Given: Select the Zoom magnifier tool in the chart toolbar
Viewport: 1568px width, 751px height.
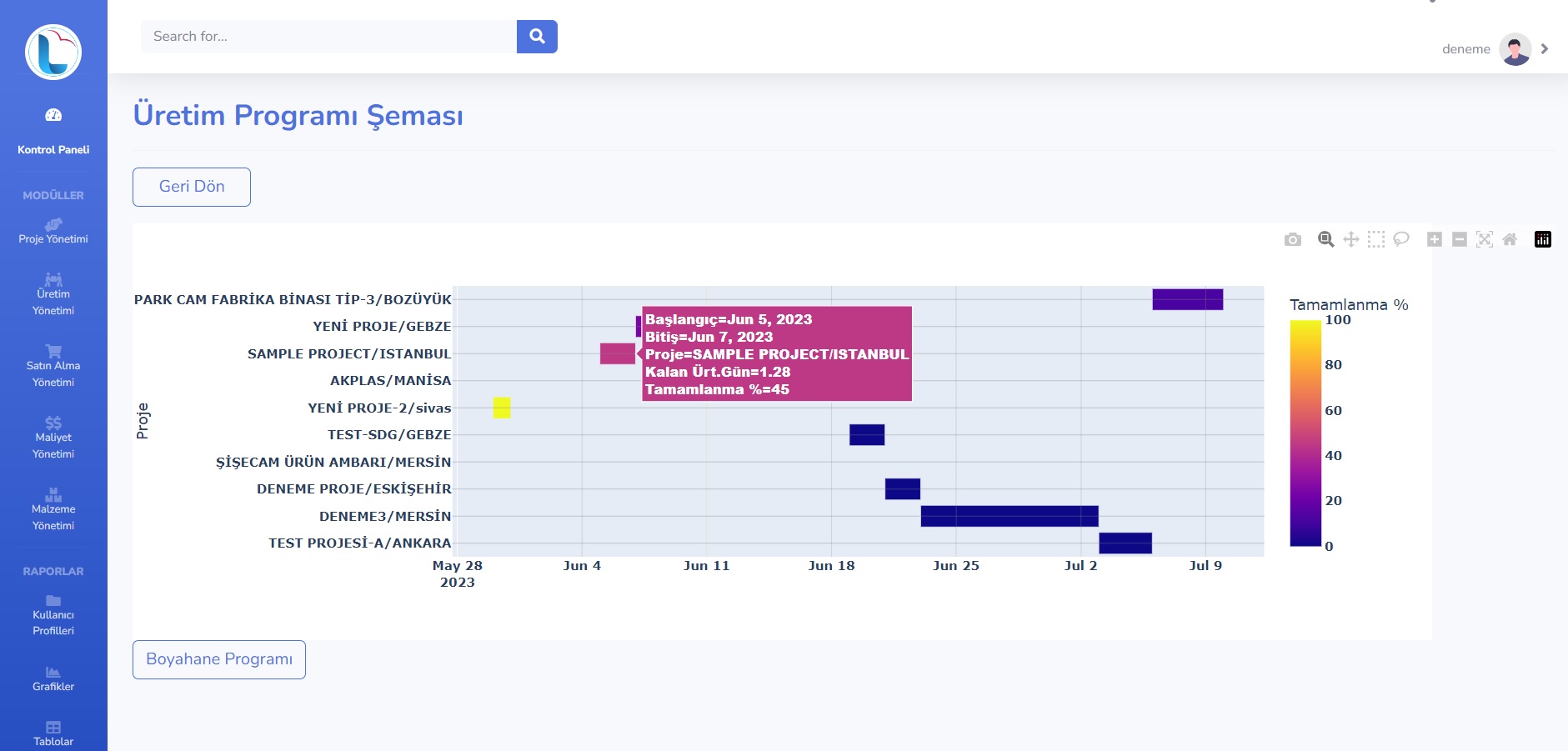Looking at the screenshot, I should click(1325, 240).
